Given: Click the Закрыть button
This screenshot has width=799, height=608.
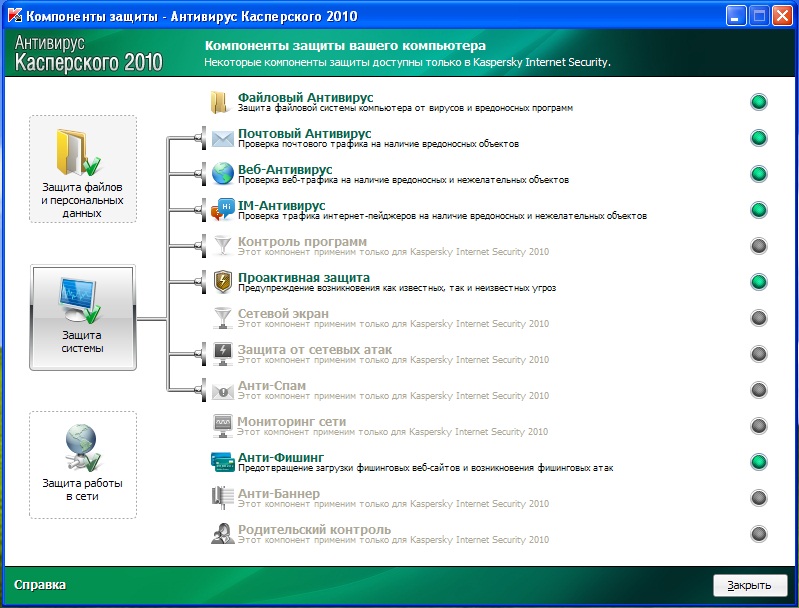Looking at the screenshot, I should (750, 586).
